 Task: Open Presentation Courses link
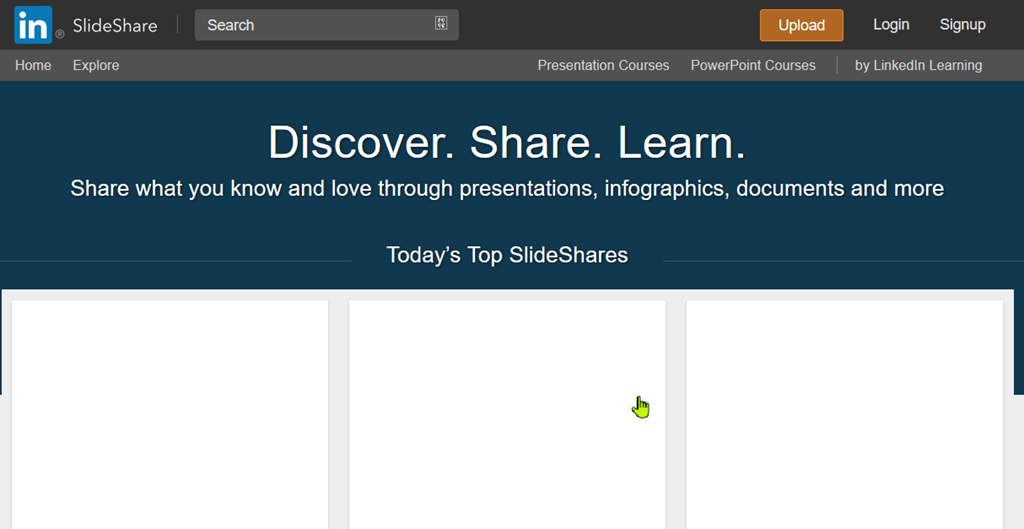pyautogui.click(x=603, y=65)
